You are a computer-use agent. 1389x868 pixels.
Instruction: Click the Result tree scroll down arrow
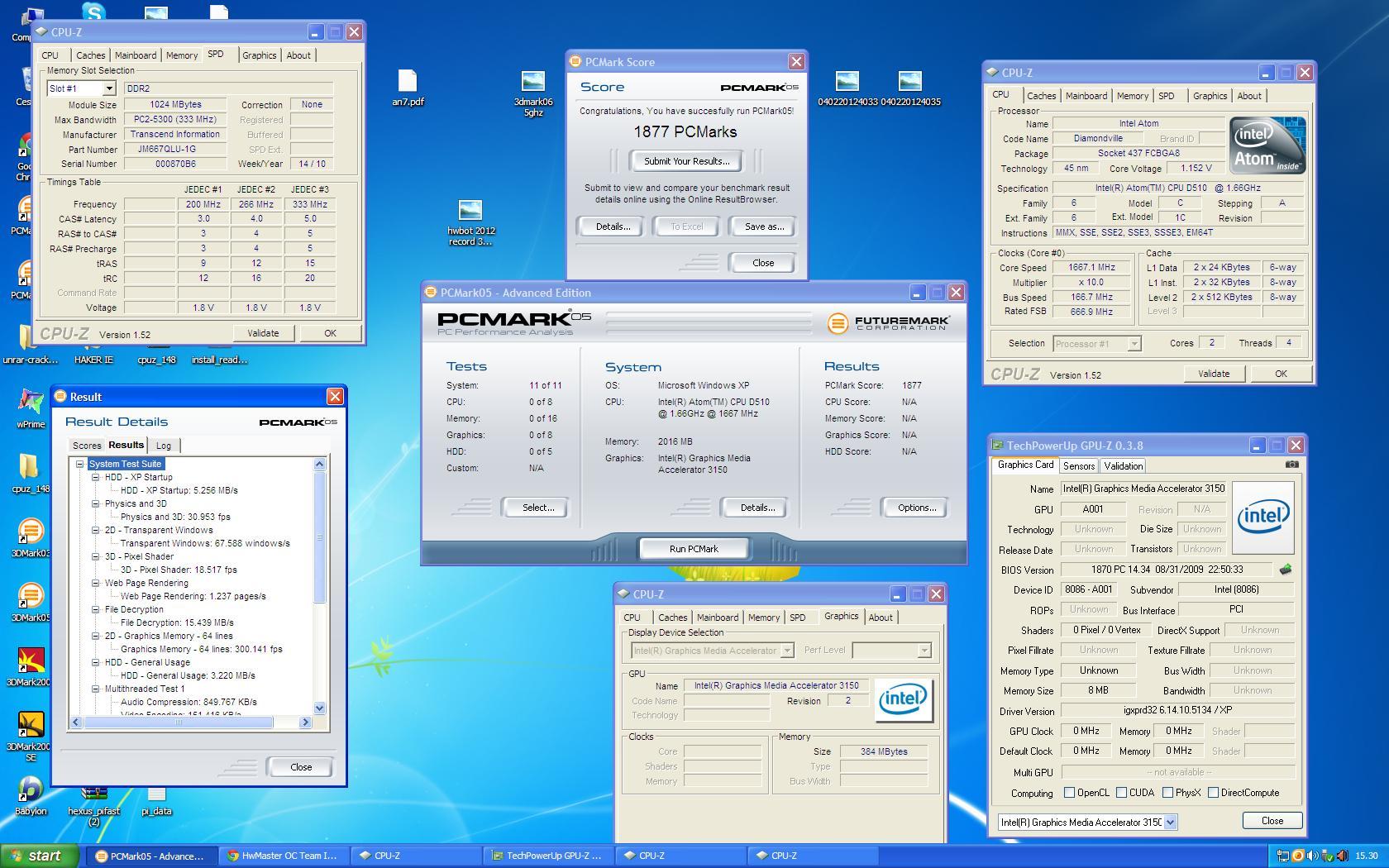(320, 708)
